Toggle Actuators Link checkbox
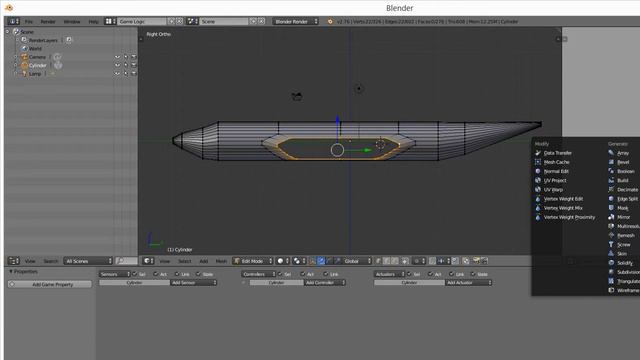The width and height of the screenshot is (640, 360). pos(451,274)
